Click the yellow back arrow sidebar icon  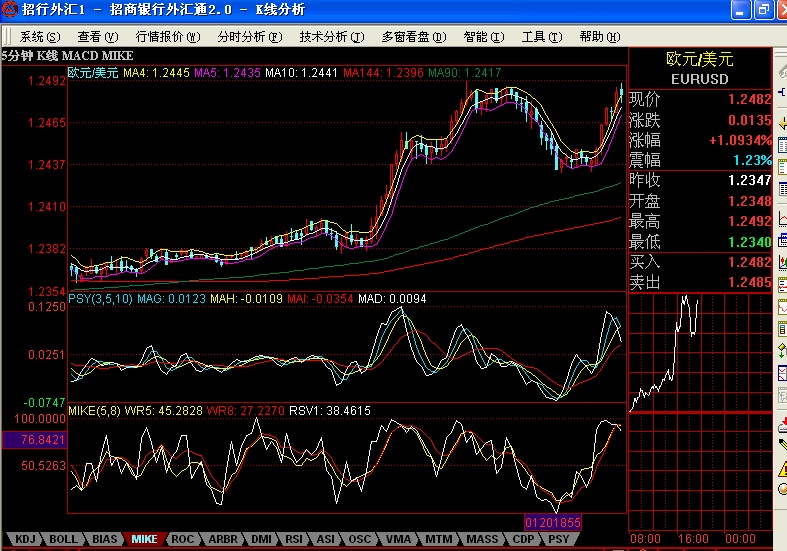tap(782, 123)
